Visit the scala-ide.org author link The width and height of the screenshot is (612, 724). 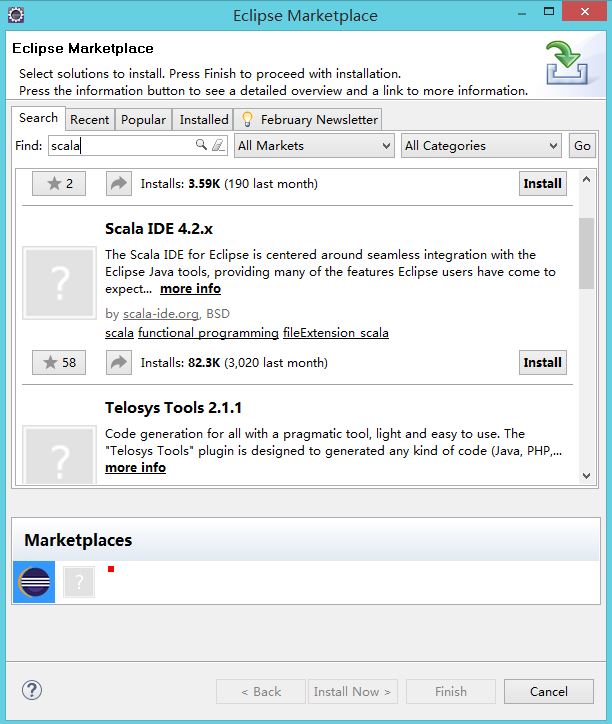click(161, 314)
